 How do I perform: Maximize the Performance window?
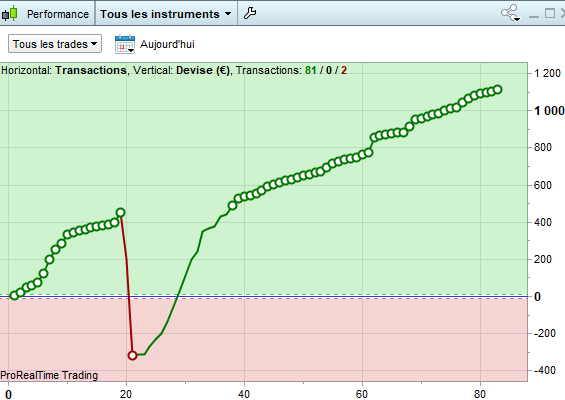pos(550,13)
